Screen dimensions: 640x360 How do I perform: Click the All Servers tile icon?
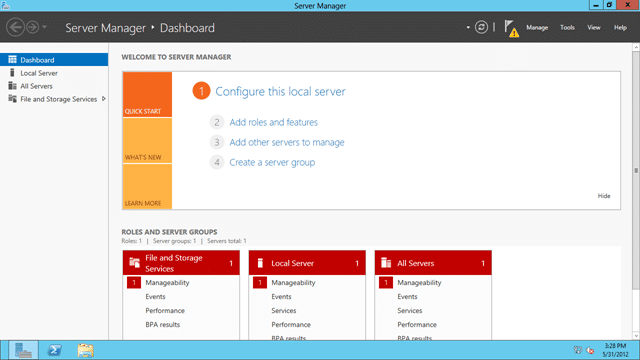(386, 263)
